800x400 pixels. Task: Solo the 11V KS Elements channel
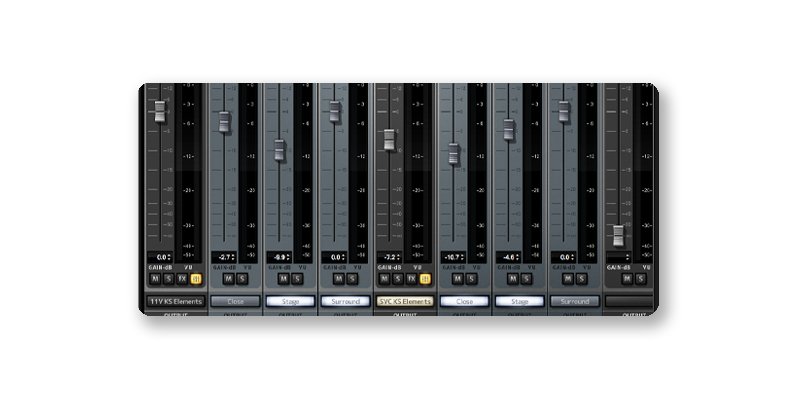(x=168, y=279)
